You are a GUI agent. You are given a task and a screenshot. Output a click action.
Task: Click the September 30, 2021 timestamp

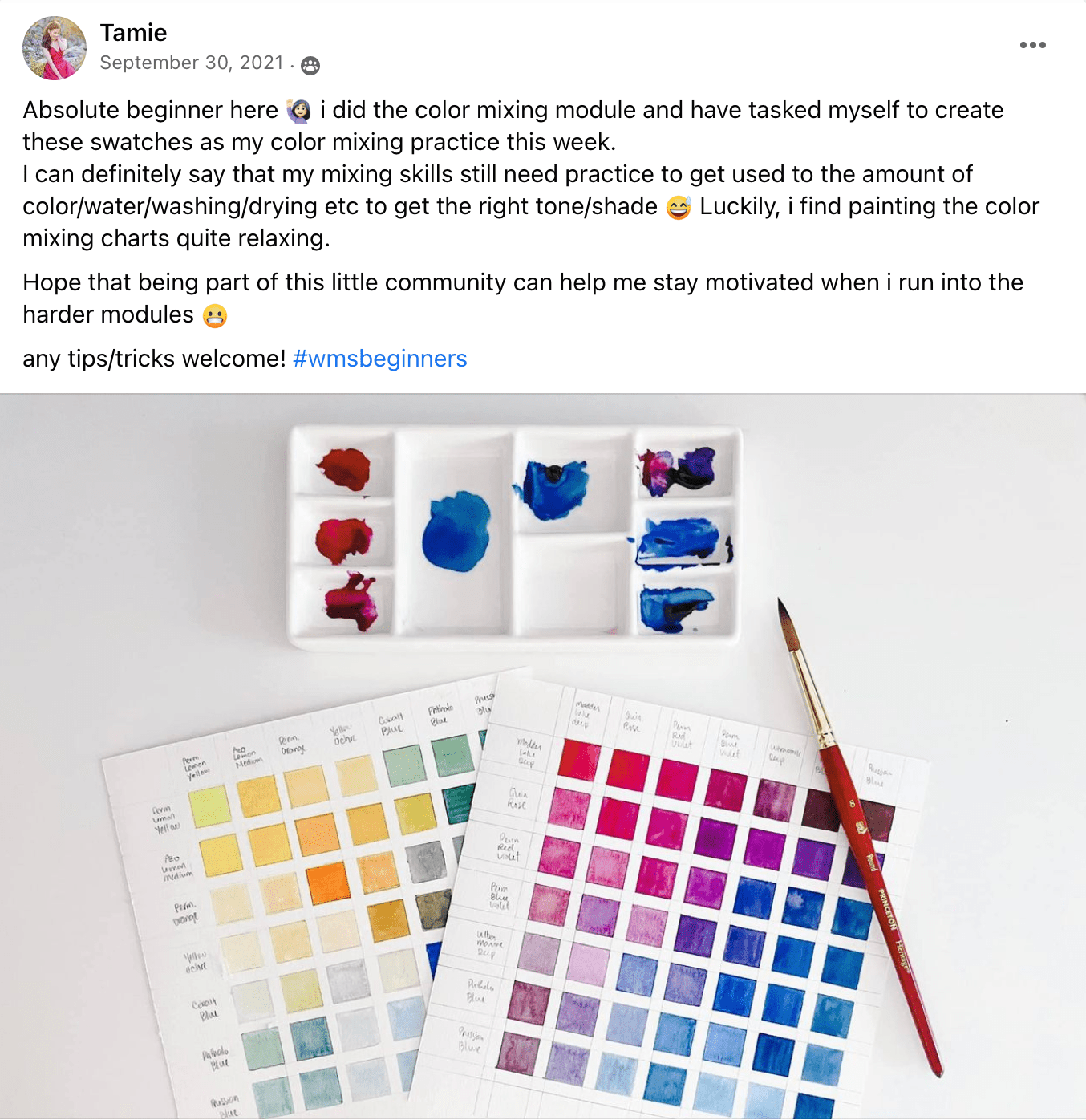(x=192, y=63)
